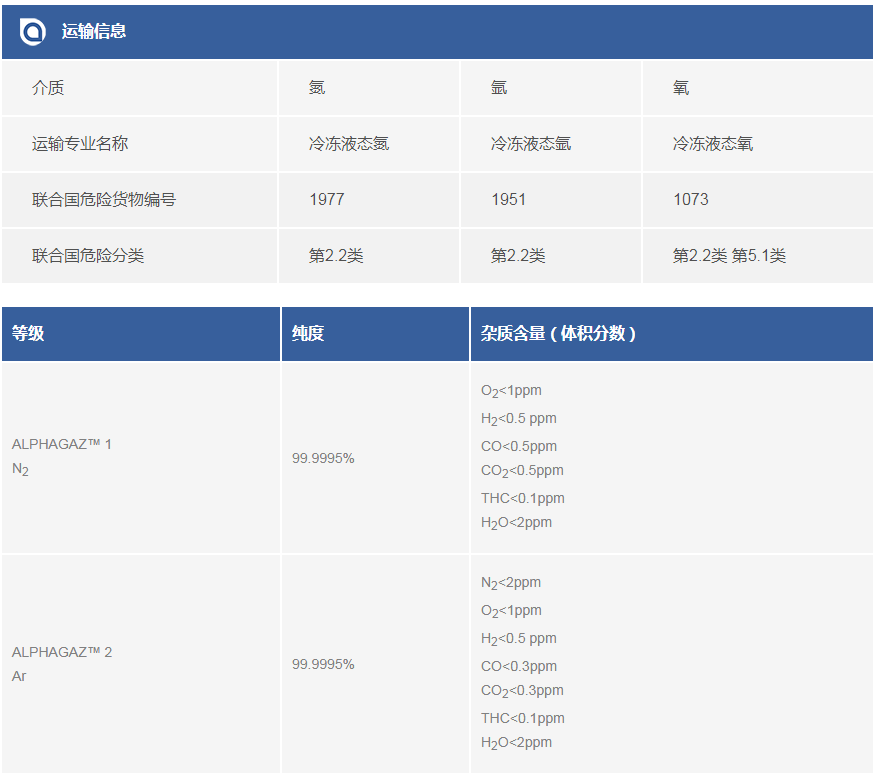Click Ar under ALPHAGAZ™ 2
This screenshot has height=773, width=875.
tap(19, 676)
